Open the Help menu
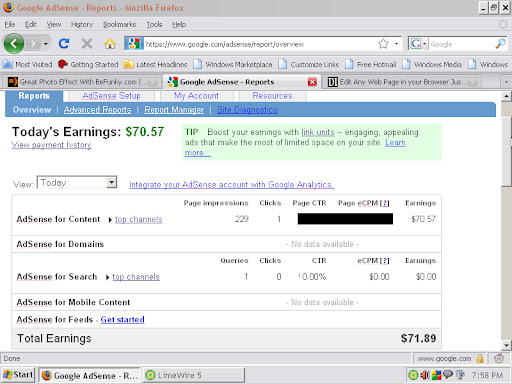This screenshot has height=384, width=512. 179,24
